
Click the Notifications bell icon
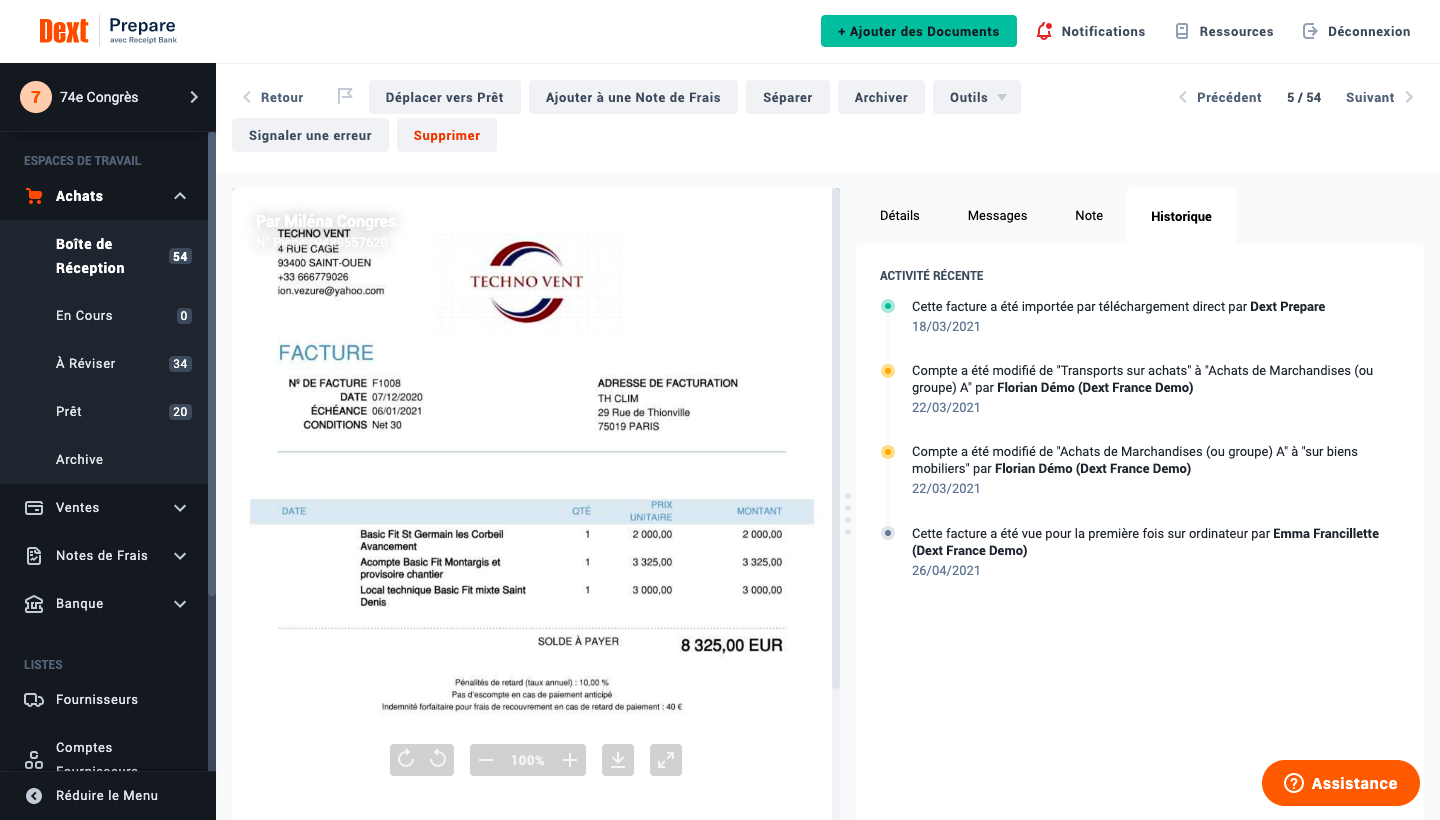1044,31
